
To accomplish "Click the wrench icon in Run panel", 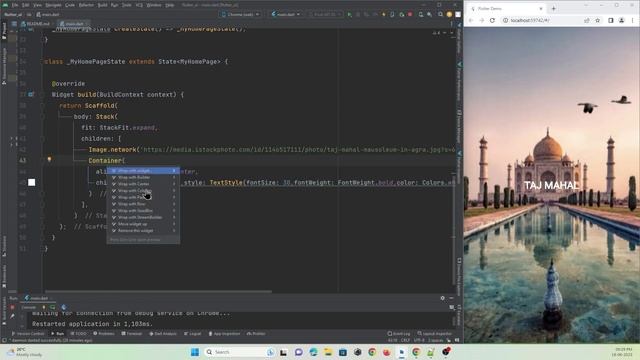I will (13, 316).
